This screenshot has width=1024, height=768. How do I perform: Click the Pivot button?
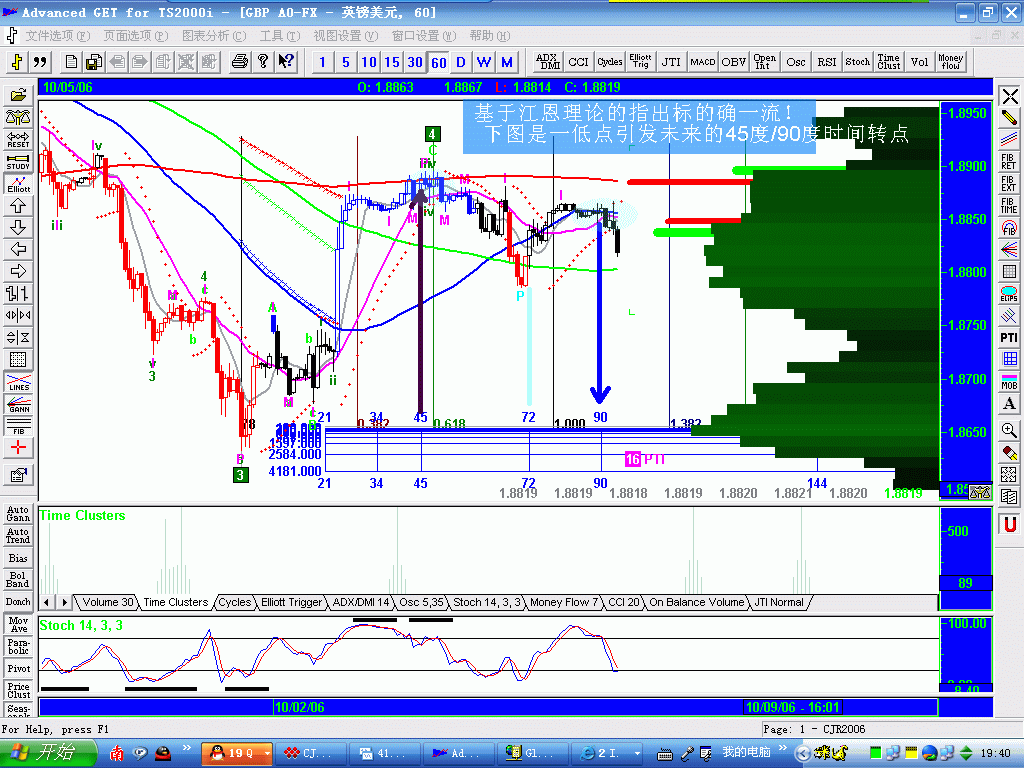click(18, 669)
